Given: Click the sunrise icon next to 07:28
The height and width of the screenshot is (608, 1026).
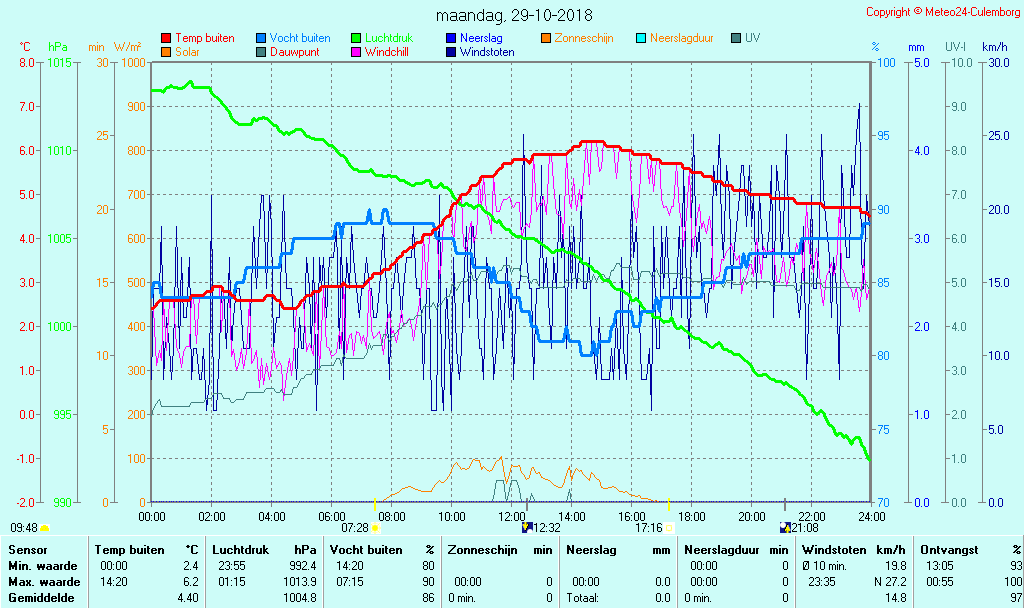Looking at the screenshot, I should click(376, 527).
